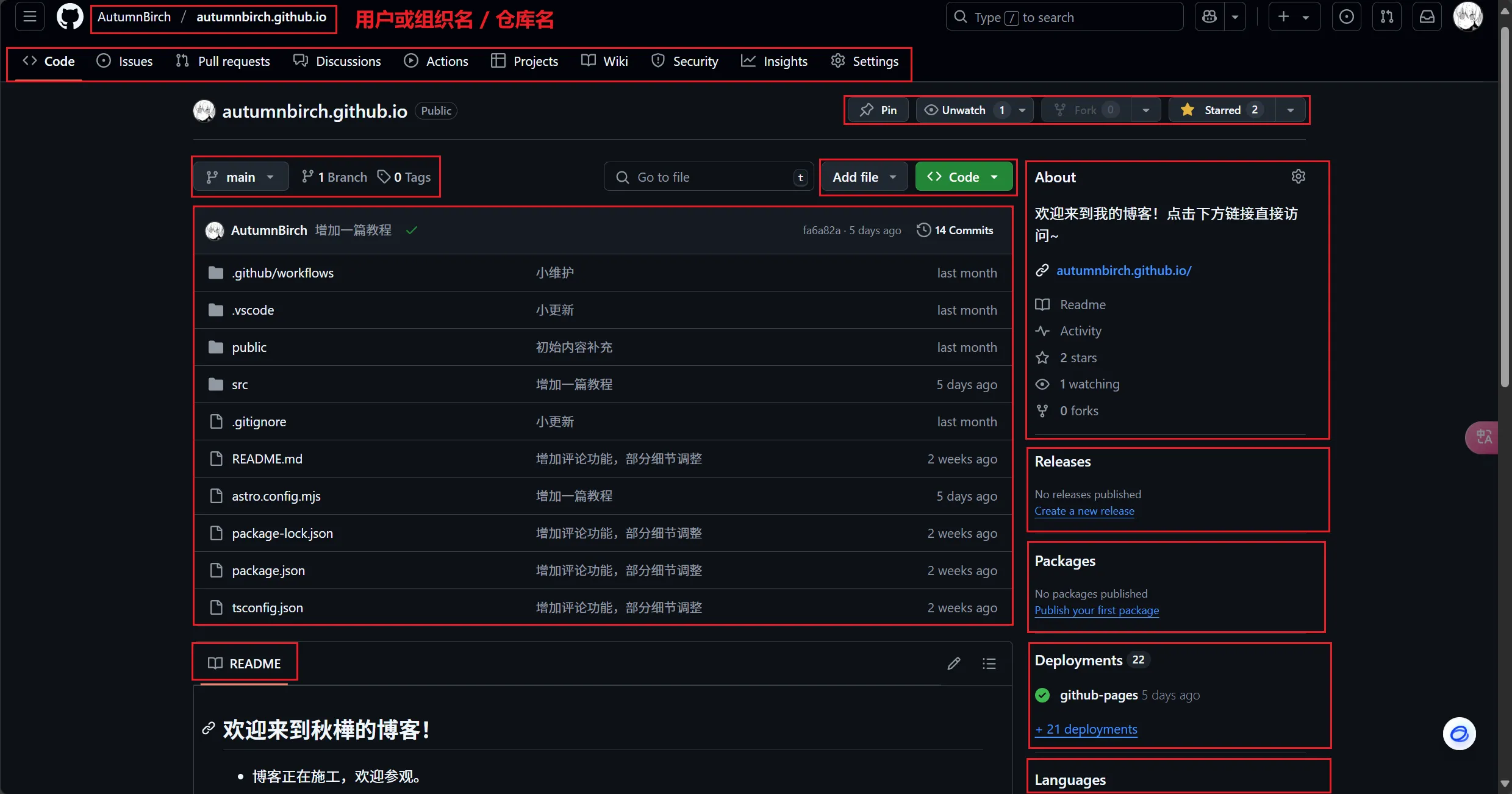Click the fa6a82a commit hash
Screen dimensions: 1512x794
pyautogui.click(x=821, y=230)
